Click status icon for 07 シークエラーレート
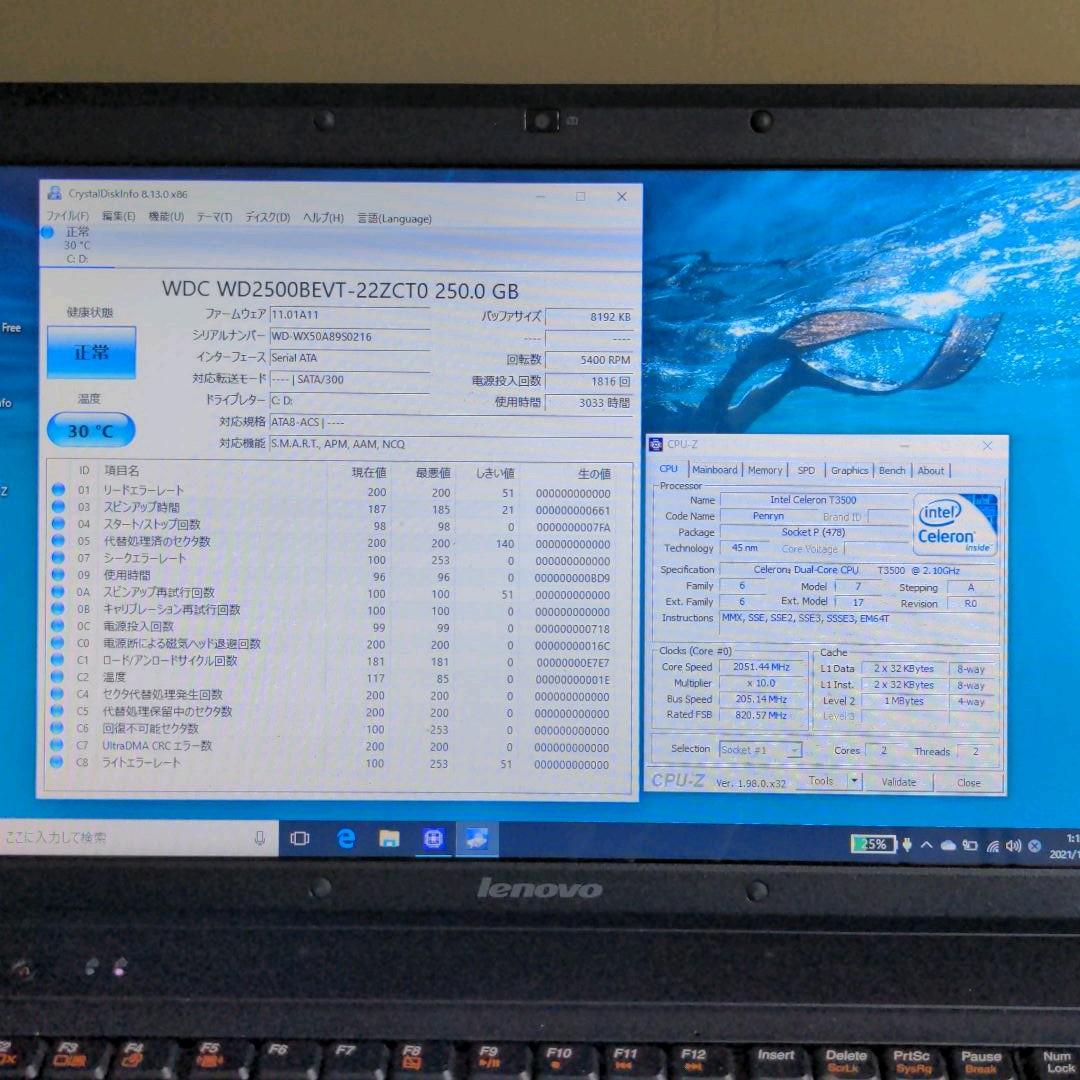1080x1080 pixels. 59,557
